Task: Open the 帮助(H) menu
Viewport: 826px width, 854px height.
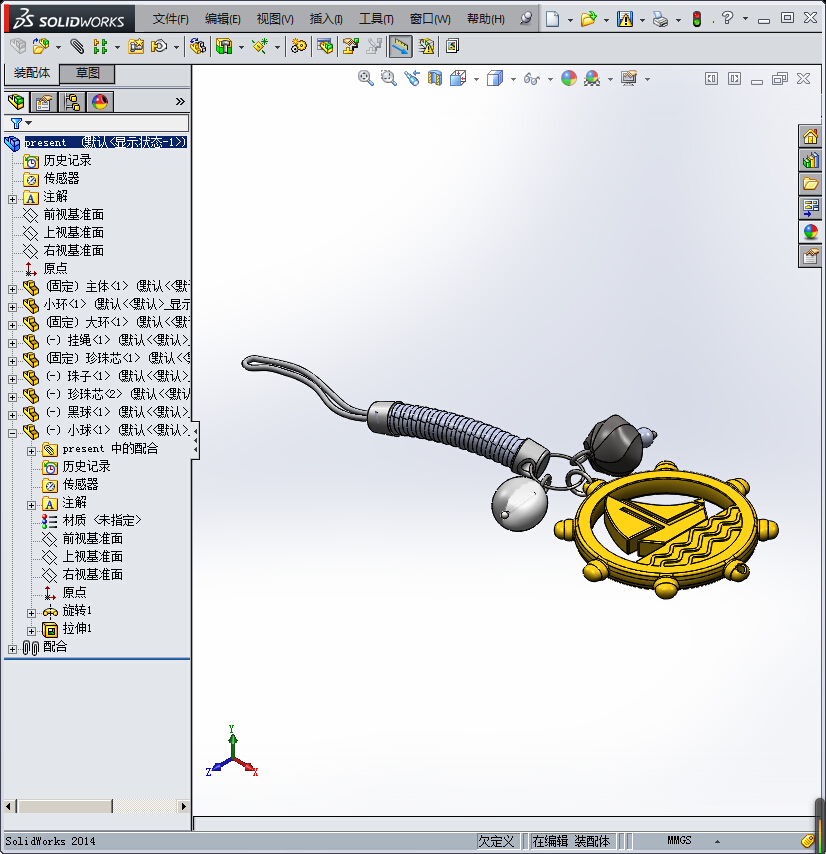Action: click(486, 19)
